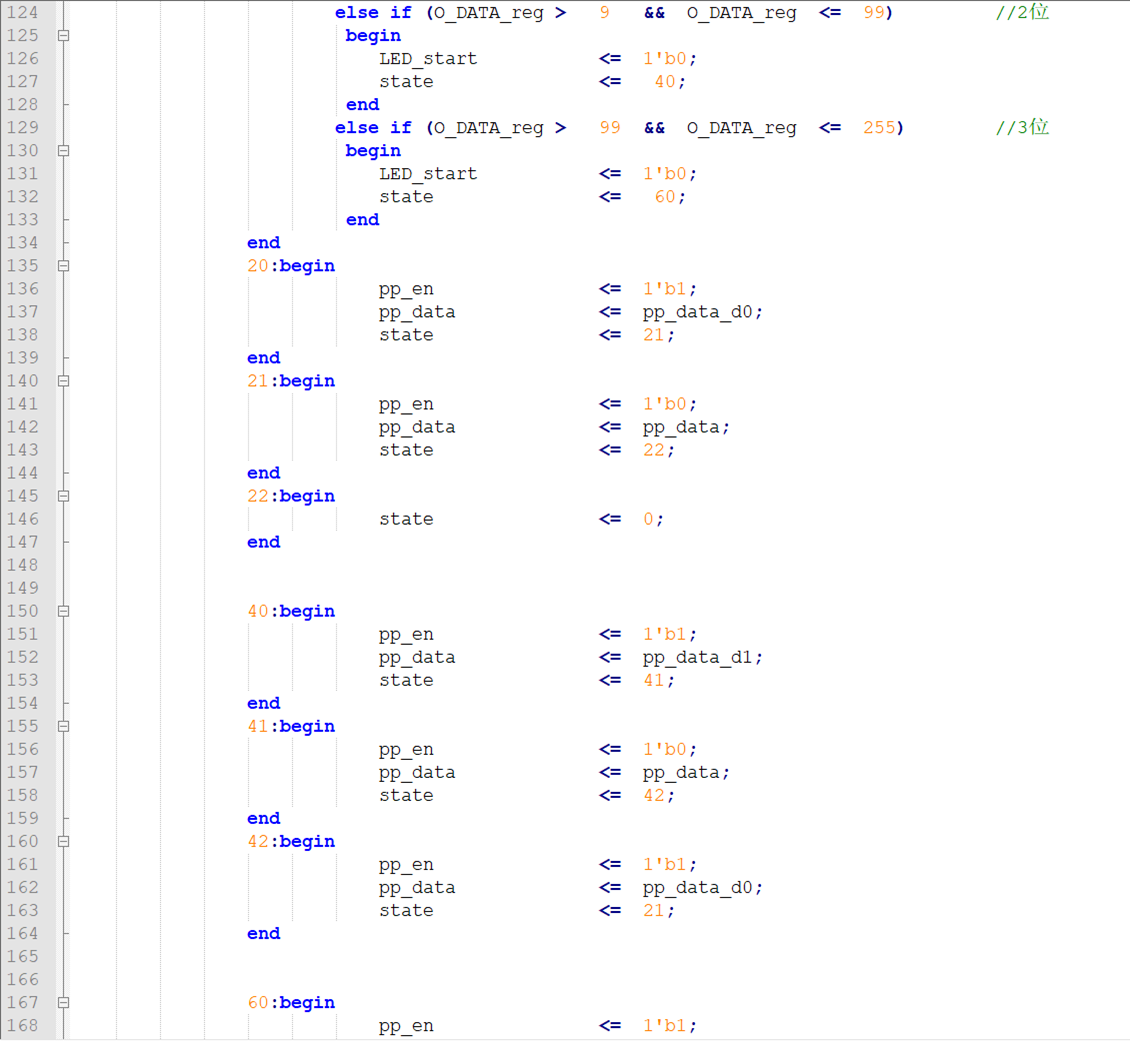1130x1042 pixels.
Task: Select line number 165 in the margin
Action: (x=22, y=957)
